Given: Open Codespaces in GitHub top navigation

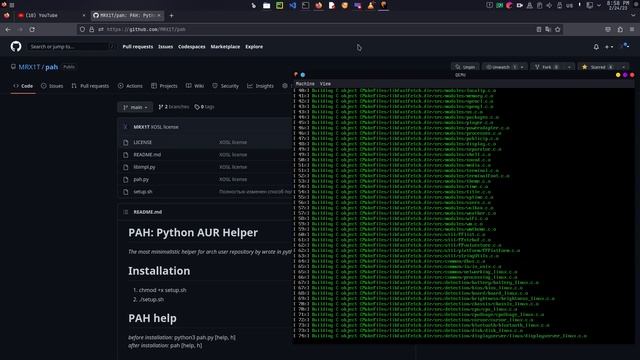Looking at the screenshot, I should coord(191,47).
